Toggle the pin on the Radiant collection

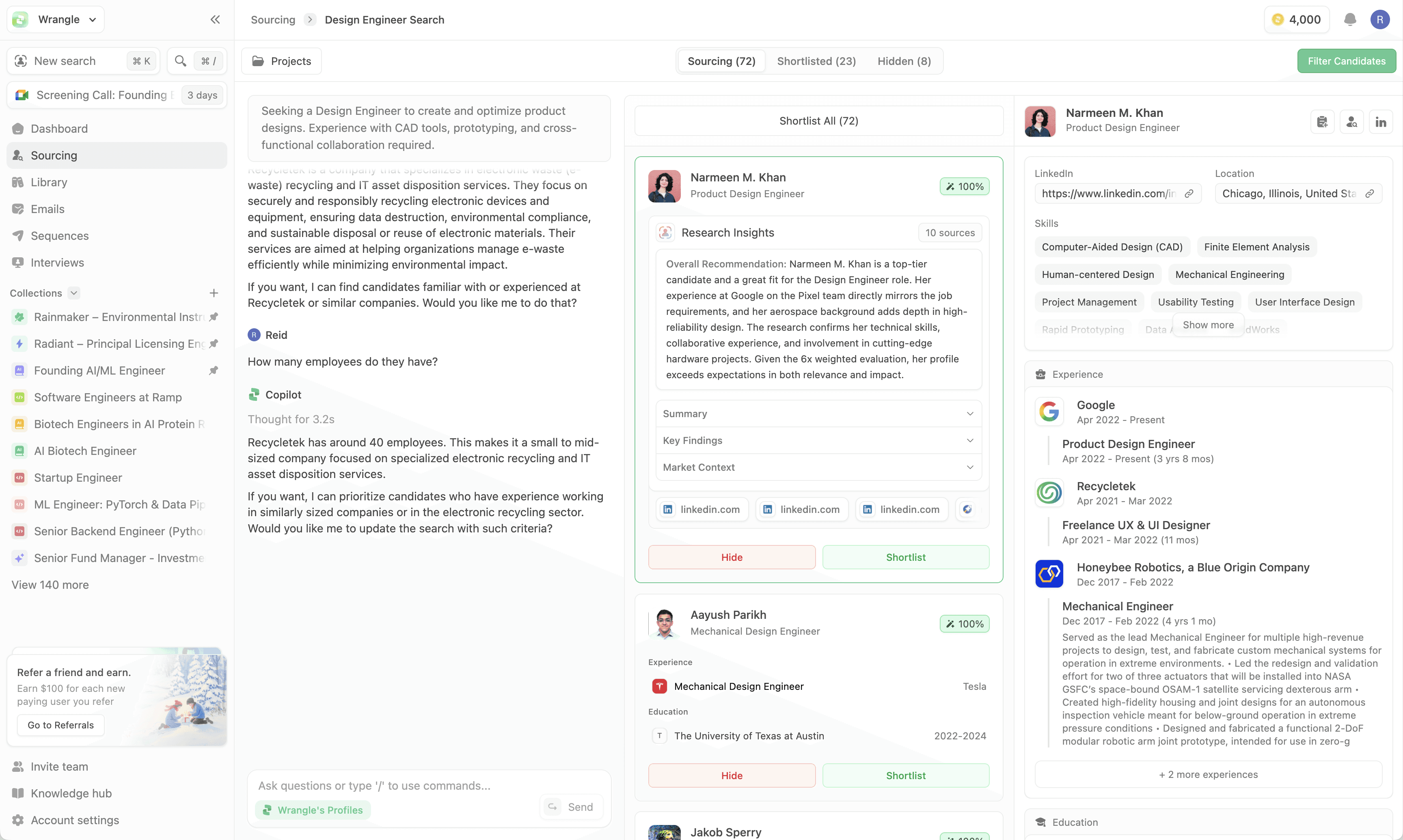click(x=214, y=344)
